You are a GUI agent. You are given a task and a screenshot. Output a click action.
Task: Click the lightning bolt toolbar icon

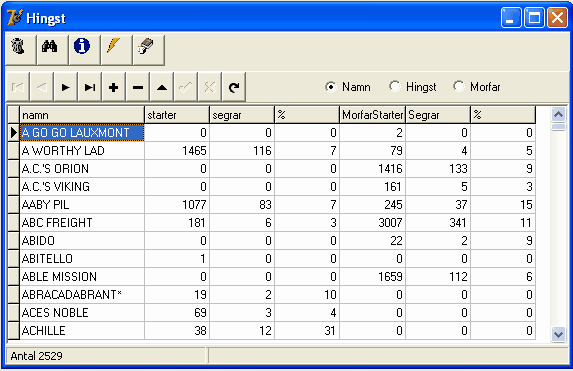117,50
